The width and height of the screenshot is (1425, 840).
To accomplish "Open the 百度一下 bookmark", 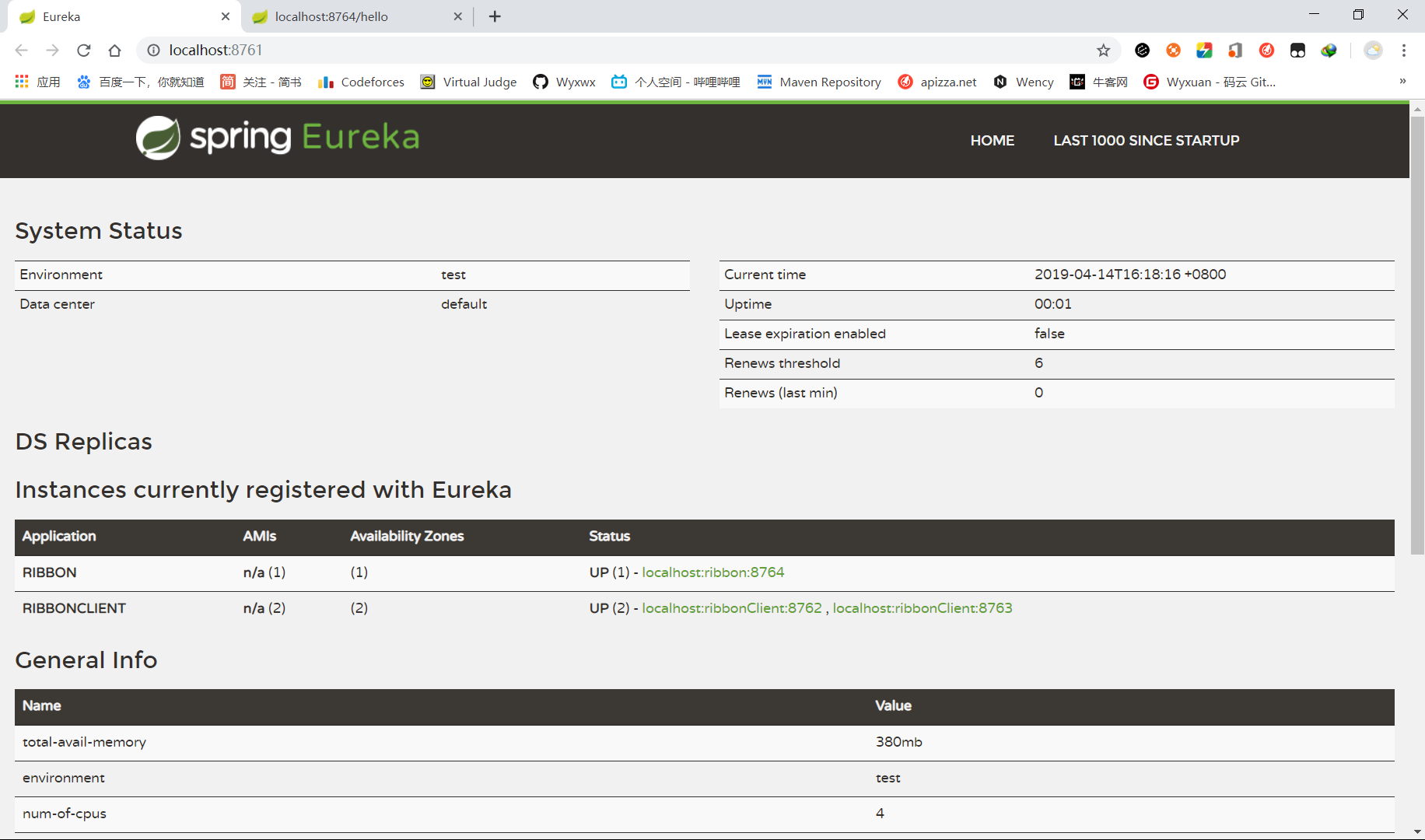I will tap(140, 82).
